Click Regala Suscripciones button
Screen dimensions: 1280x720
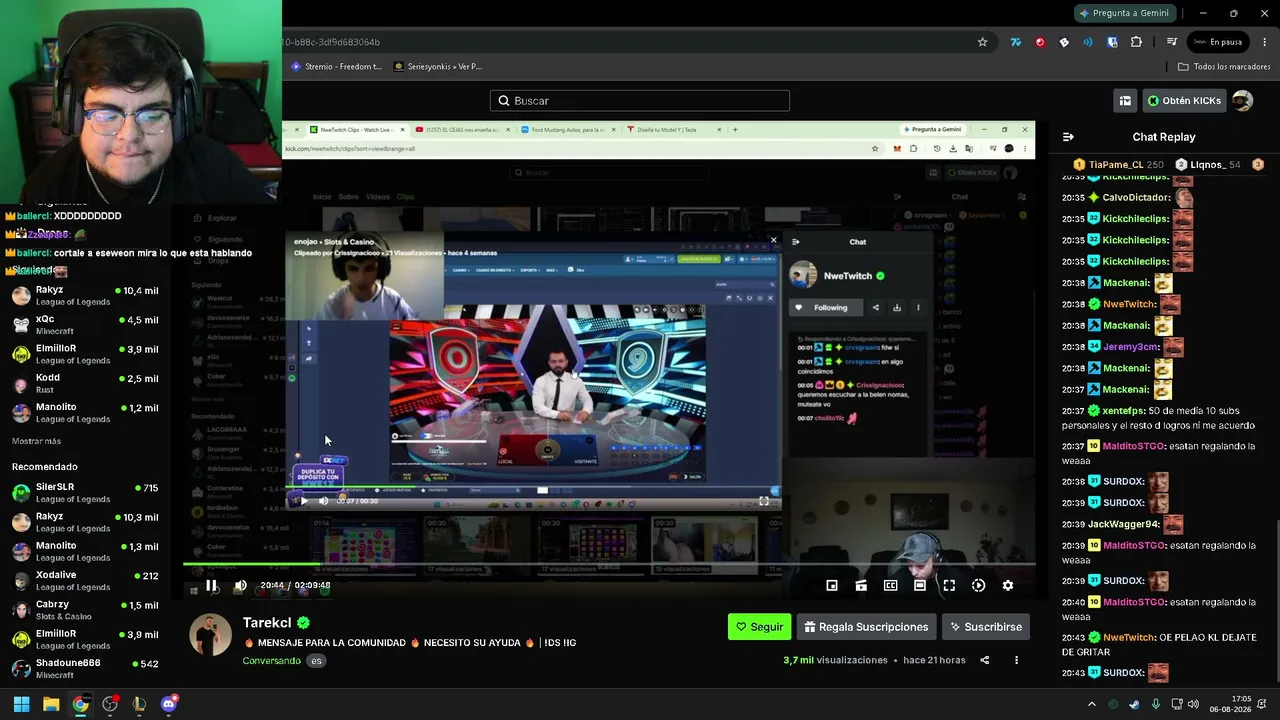tap(866, 627)
